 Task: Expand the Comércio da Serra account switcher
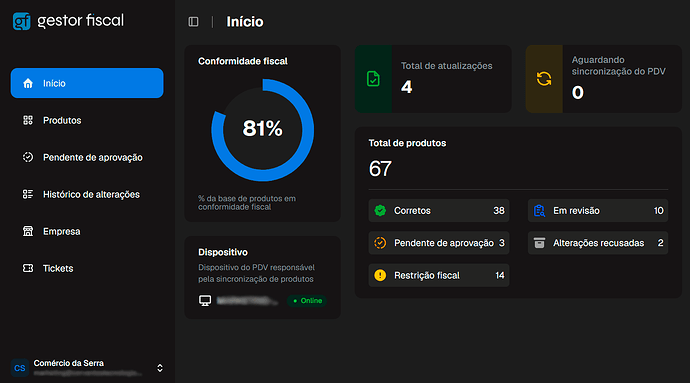(160, 368)
